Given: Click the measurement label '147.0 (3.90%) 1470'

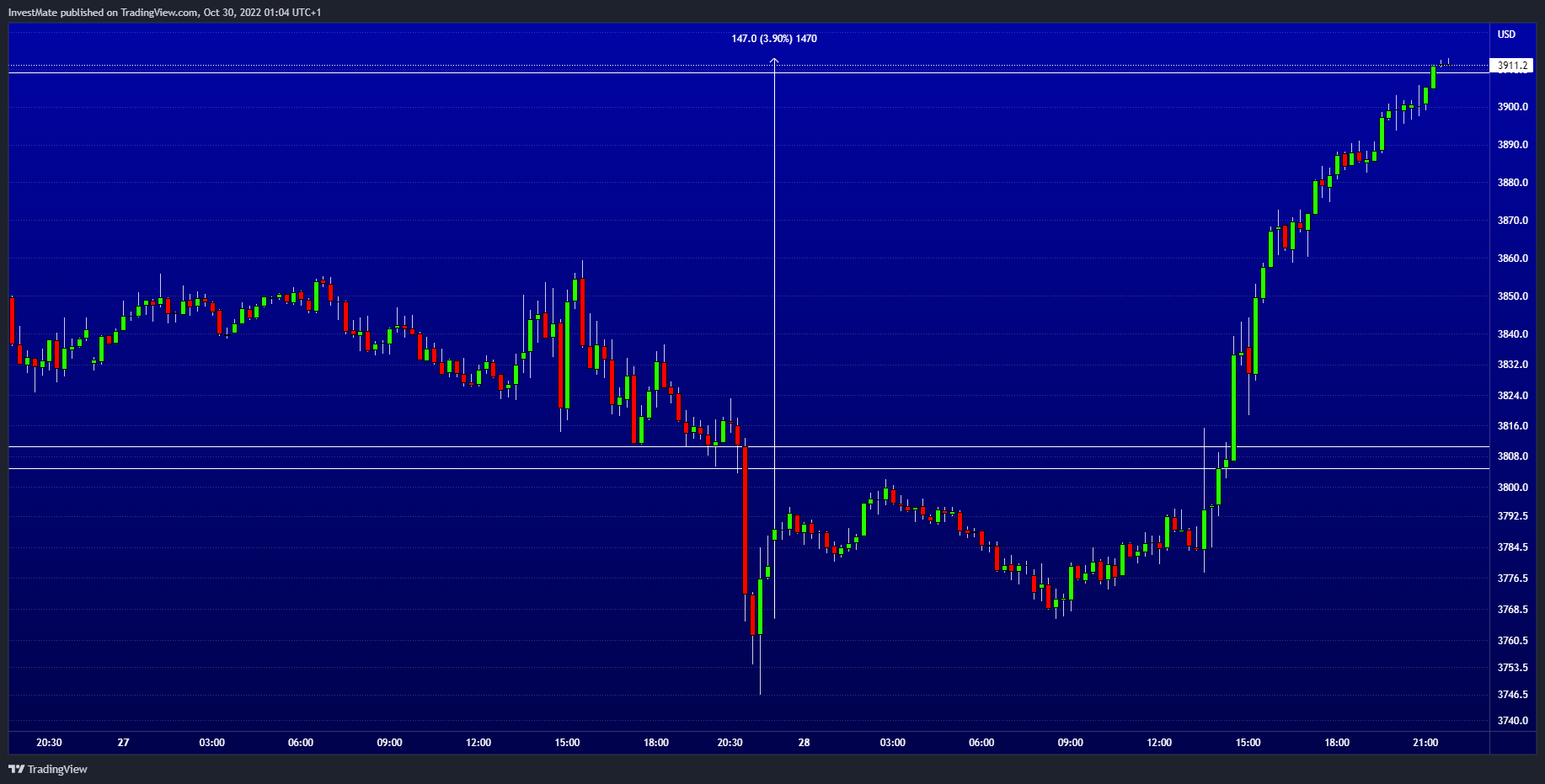Looking at the screenshot, I should (x=773, y=39).
